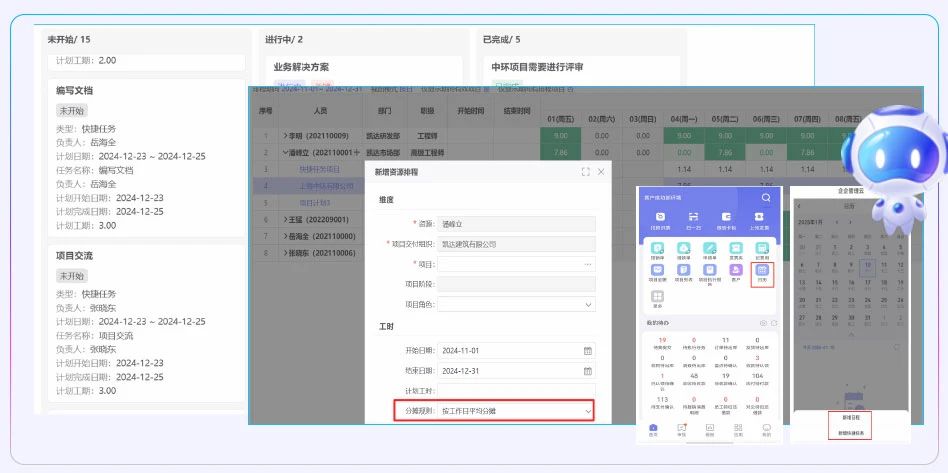Open date picker icon for 开始日期
Screen dimensions: 948x473
point(588,350)
